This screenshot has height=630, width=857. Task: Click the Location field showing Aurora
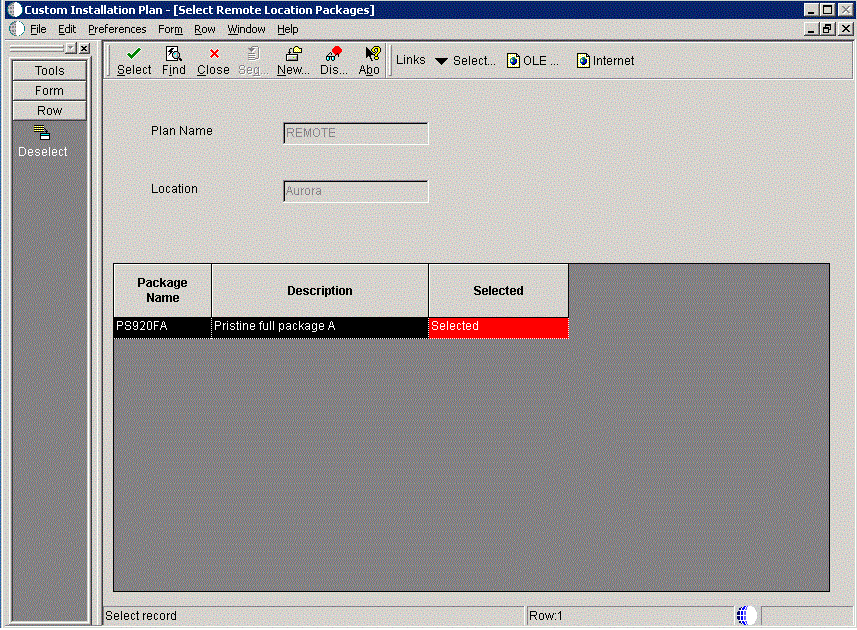point(356,191)
